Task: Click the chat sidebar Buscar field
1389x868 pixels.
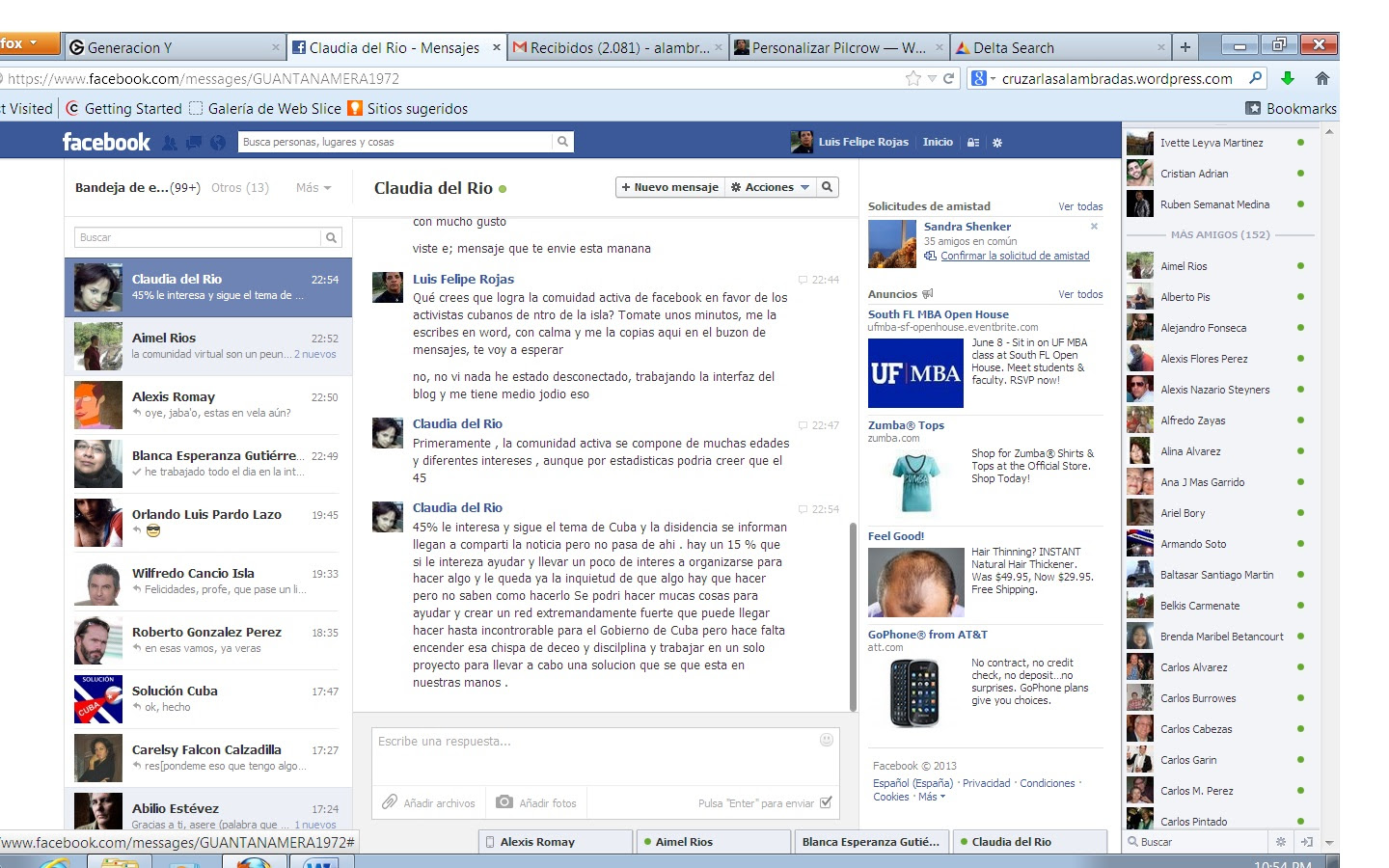Action: 1197,842
